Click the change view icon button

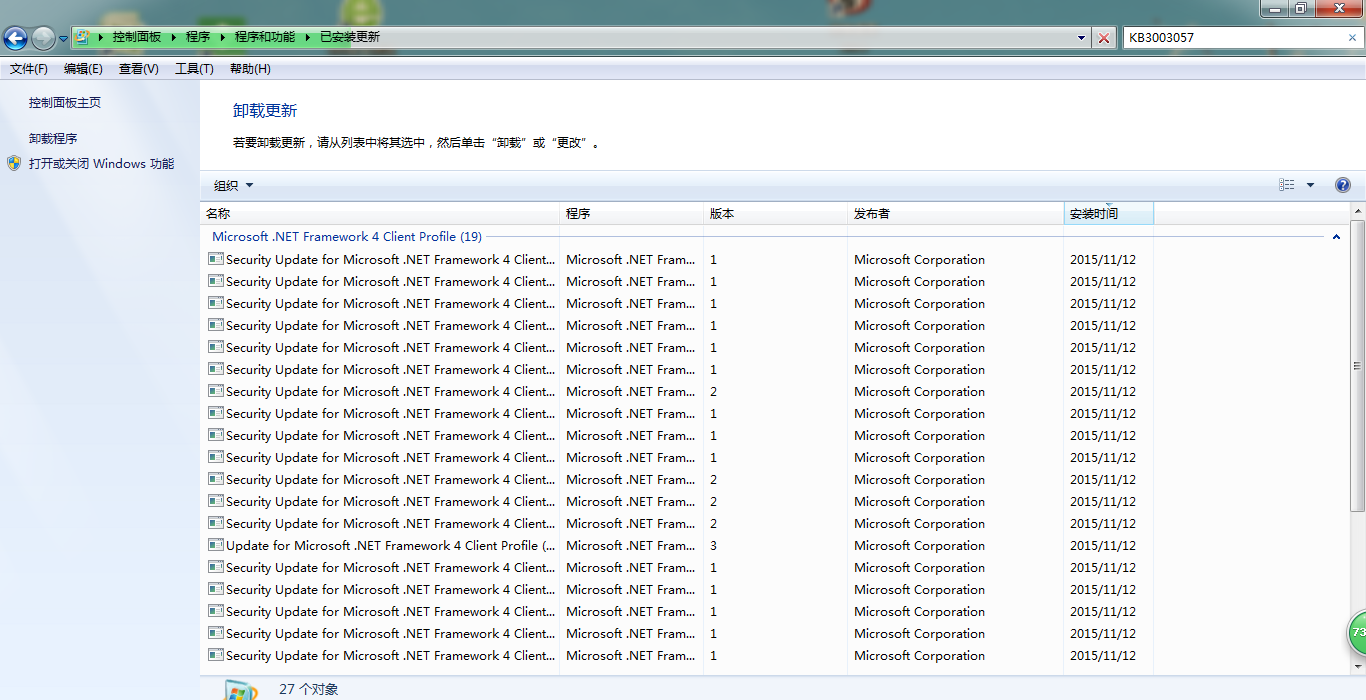[1287, 185]
